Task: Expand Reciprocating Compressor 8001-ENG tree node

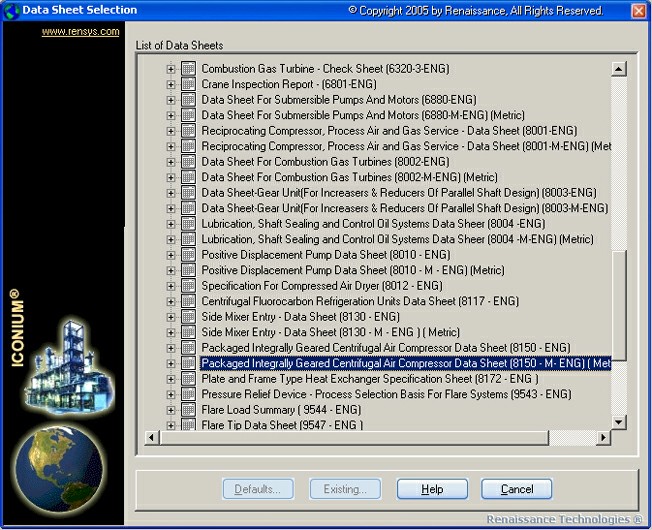Action: tap(170, 131)
